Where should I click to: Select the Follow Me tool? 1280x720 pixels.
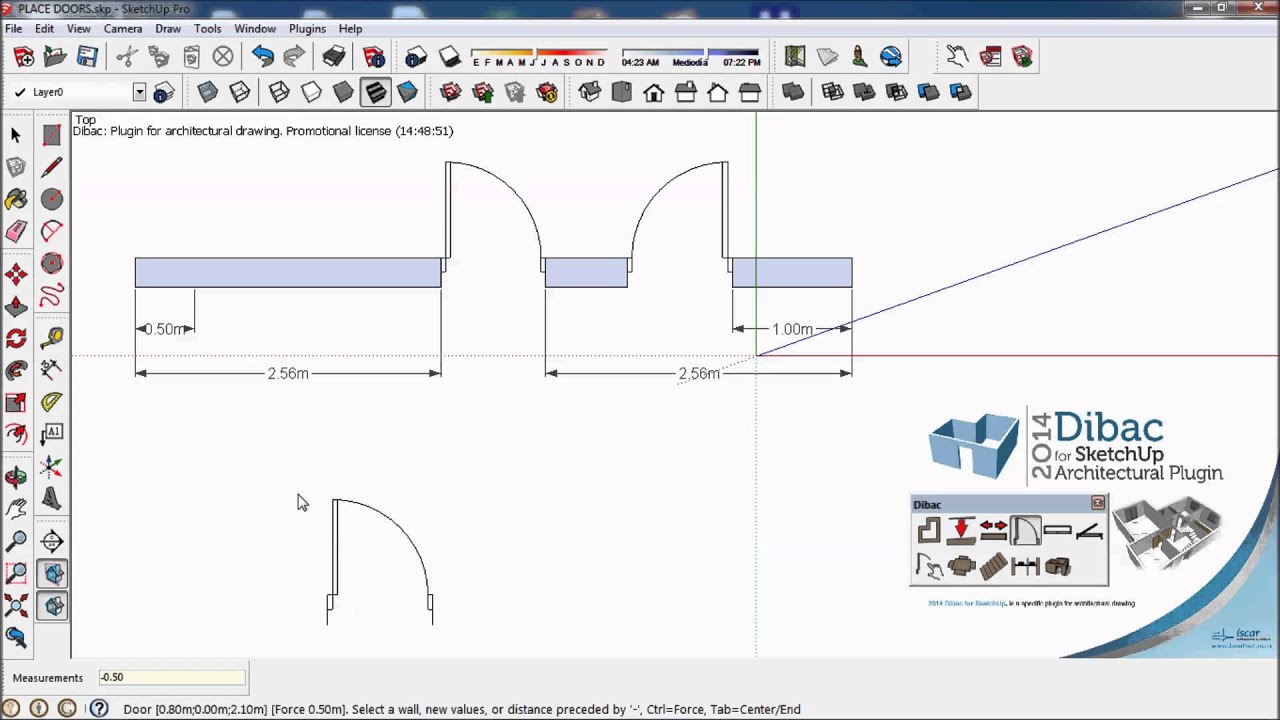click(16, 371)
